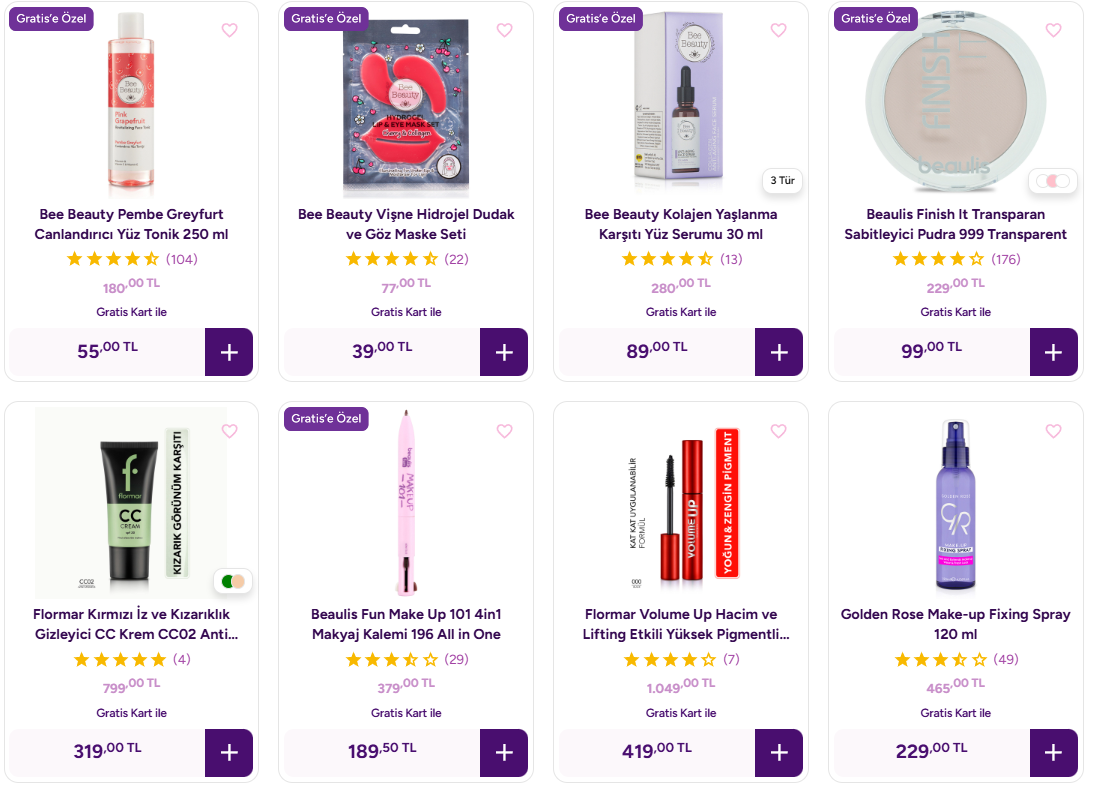Favorite the Pembe Greyfurt Tonik heart icon
The width and height of the screenshot is (1105, 796).
[x=229, y=30]
